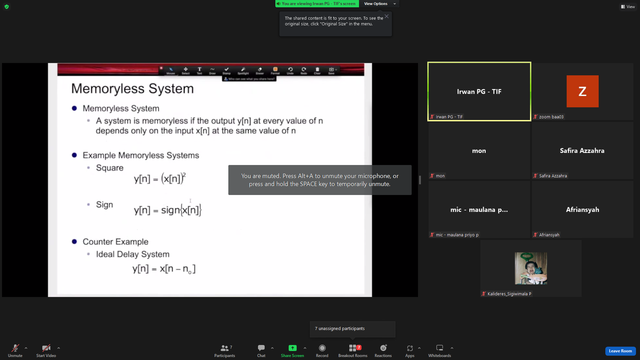Click the 'You are muted' notification popup
The image size is (640, 360).
point(320,180)
